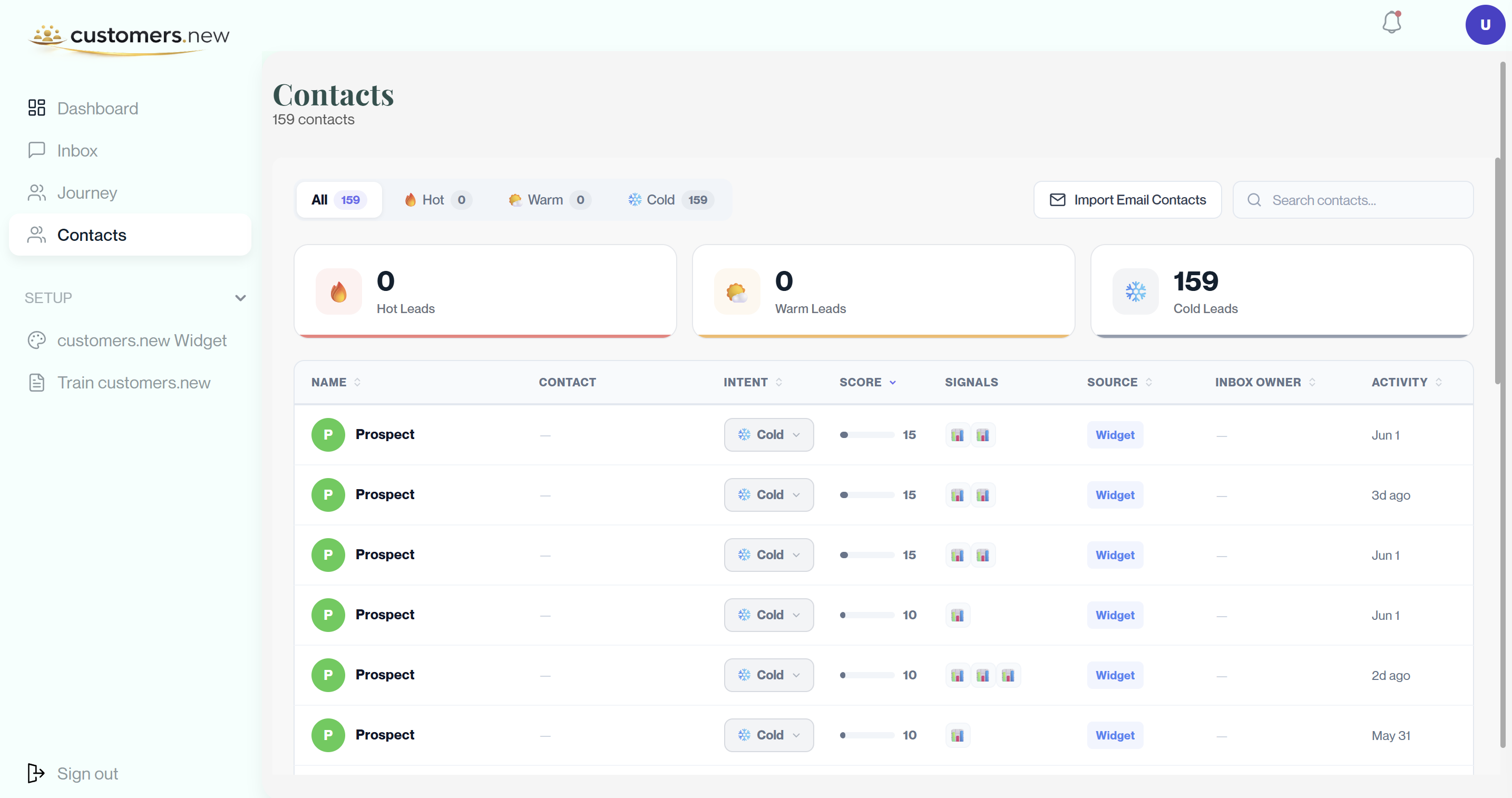1512x798 pixels.
Task: Click the P avatar in 2d ago row
Action: tap(328, 675)
